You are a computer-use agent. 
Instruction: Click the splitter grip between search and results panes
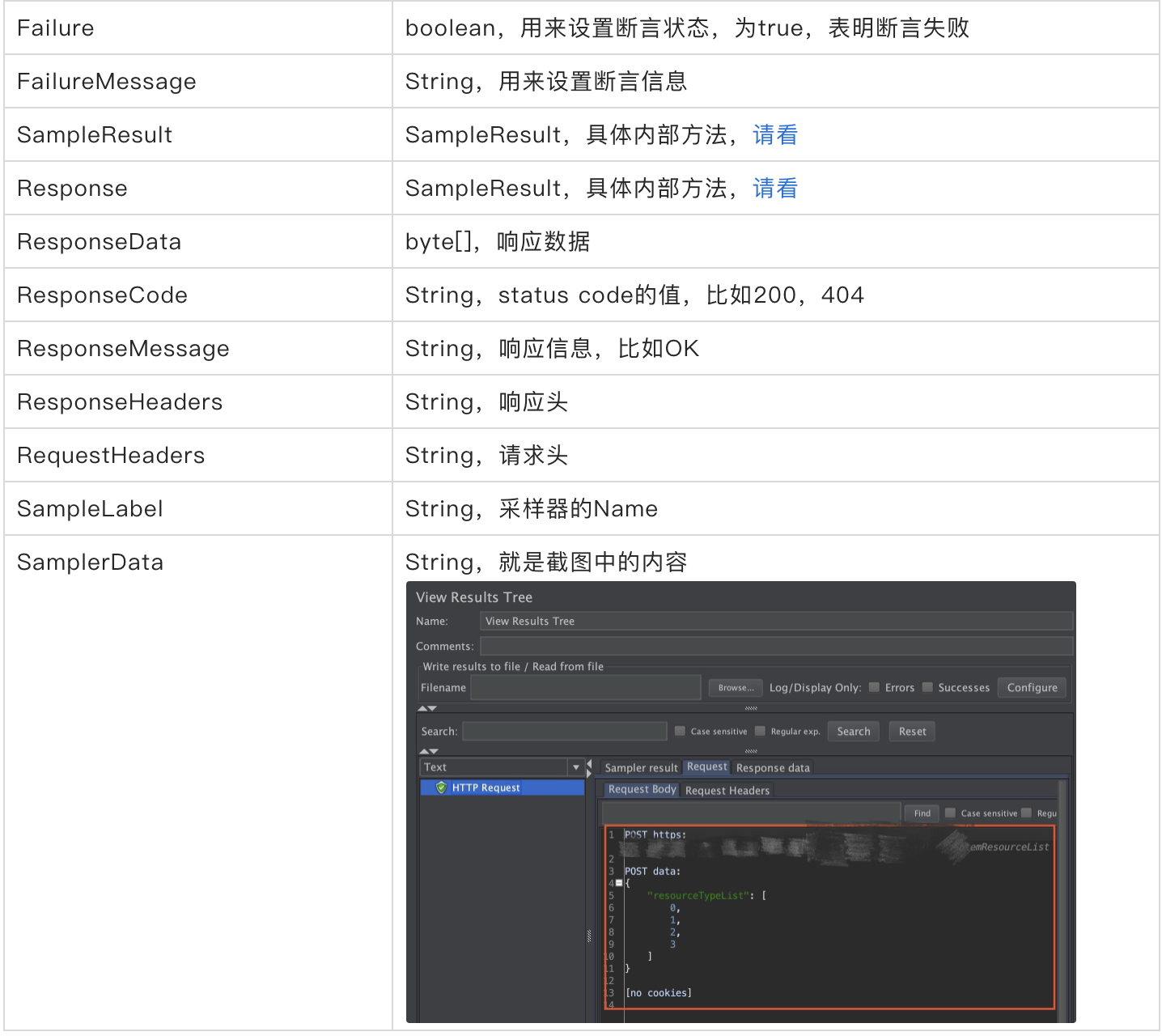(x=753, y=750)
